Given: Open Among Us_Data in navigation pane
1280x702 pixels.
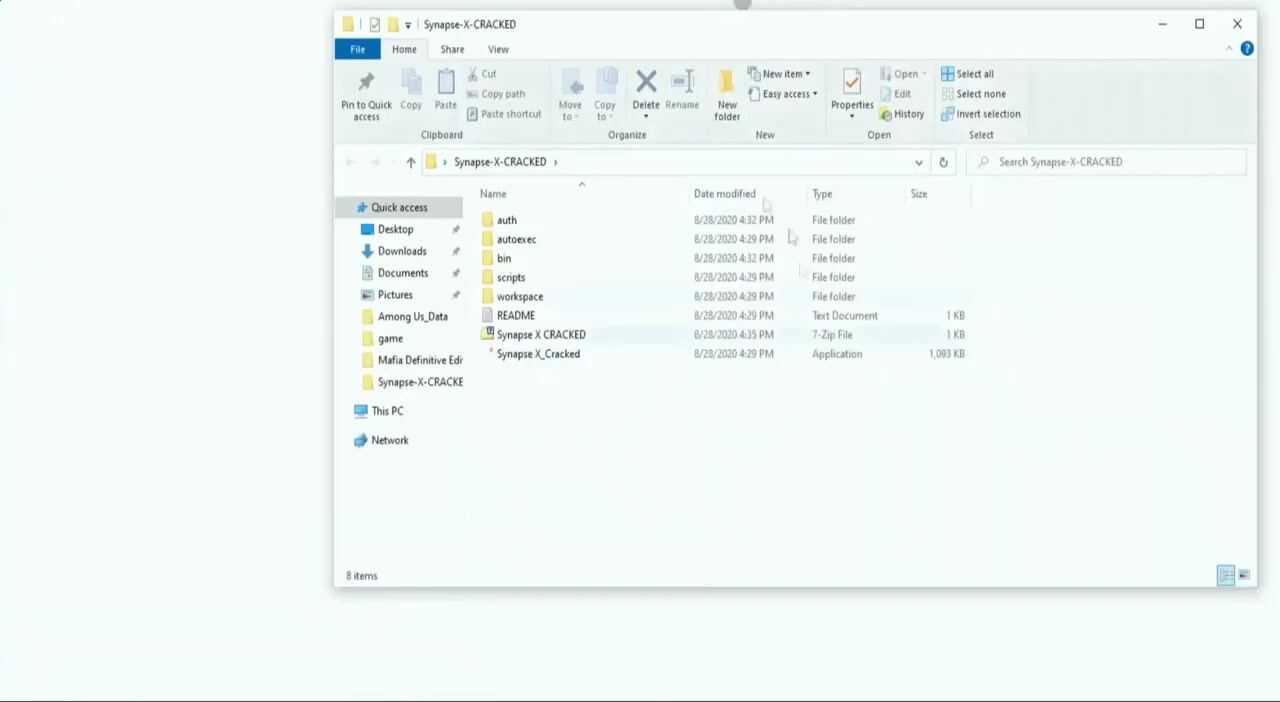Looking at the screenshot, I should [412, 317].
